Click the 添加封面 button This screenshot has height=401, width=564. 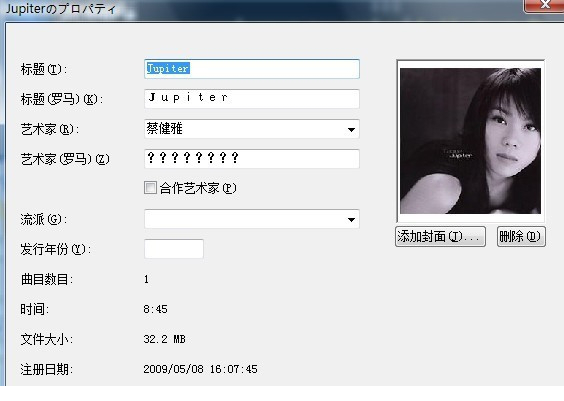coord(440,236)
